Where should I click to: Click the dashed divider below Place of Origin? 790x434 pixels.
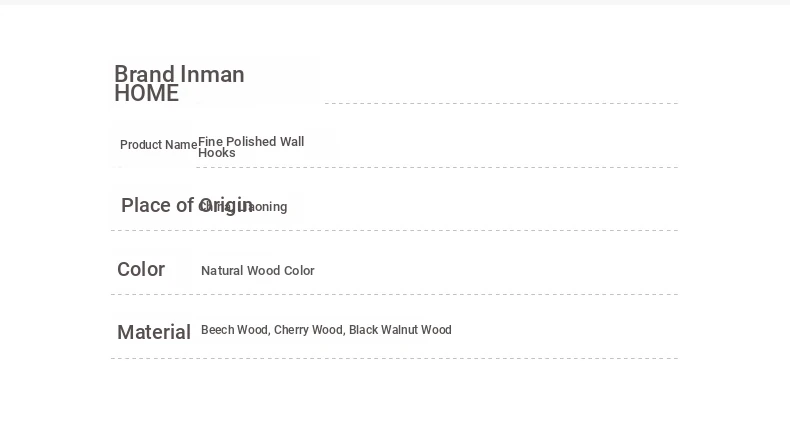pos(394,230)
